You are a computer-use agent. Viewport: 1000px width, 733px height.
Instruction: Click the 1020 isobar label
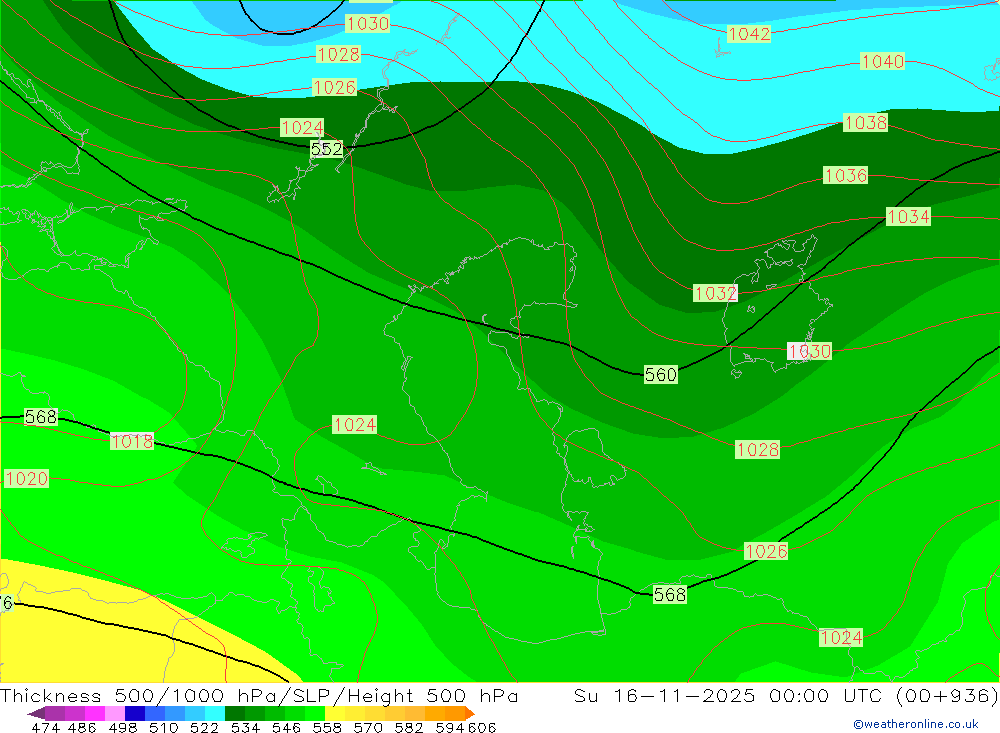(x=26, y=478)
